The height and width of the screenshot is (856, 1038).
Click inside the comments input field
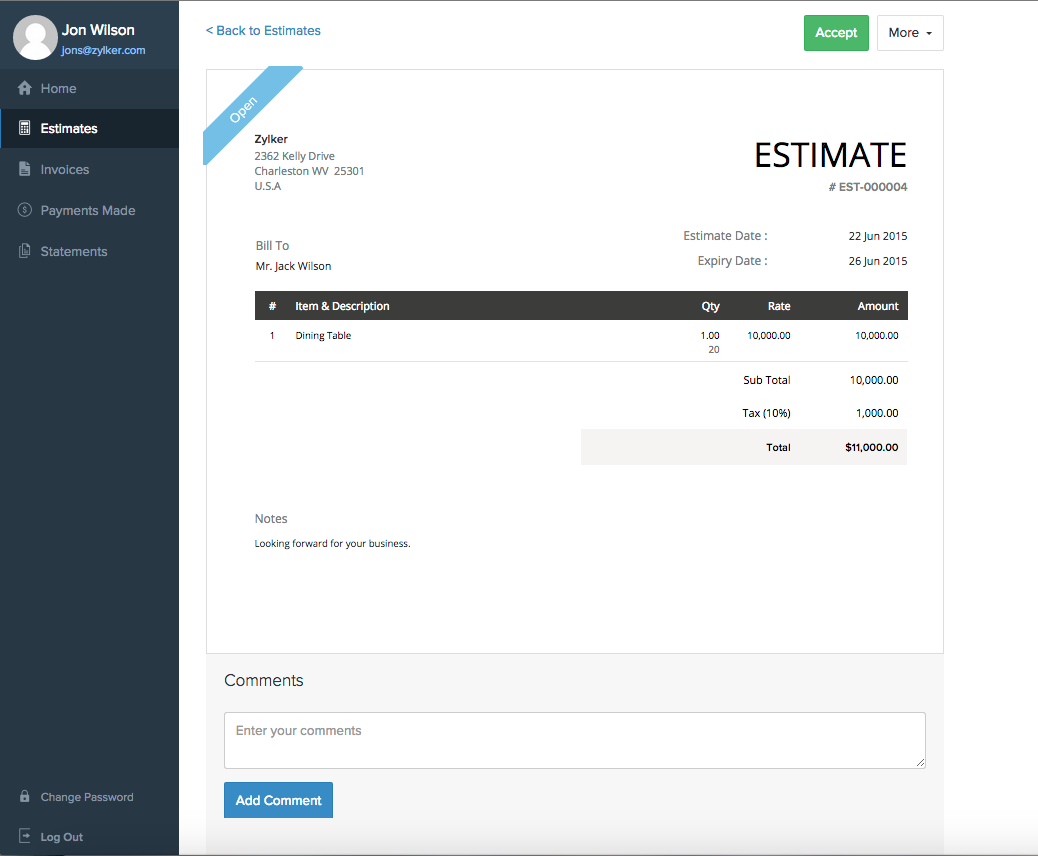pos(574,740)
